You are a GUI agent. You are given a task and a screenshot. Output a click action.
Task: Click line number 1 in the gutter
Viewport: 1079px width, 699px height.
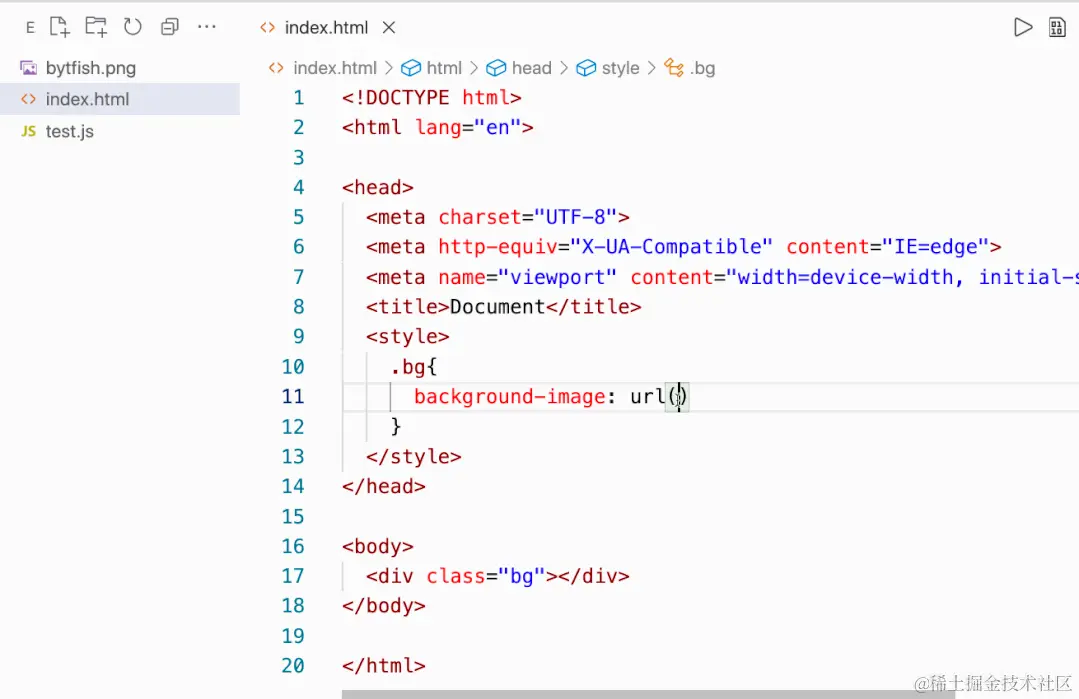tap(299, 98)
